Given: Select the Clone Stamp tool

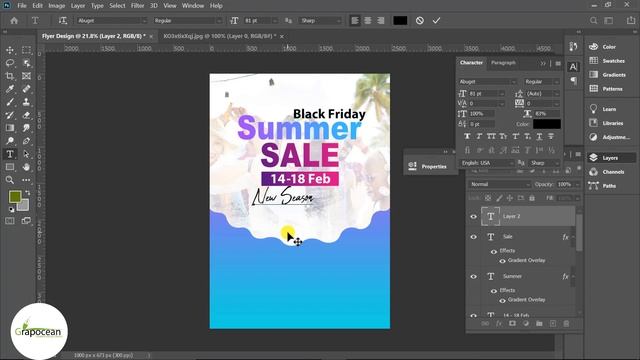Looking at the screenshot, I should coord(27,102).
